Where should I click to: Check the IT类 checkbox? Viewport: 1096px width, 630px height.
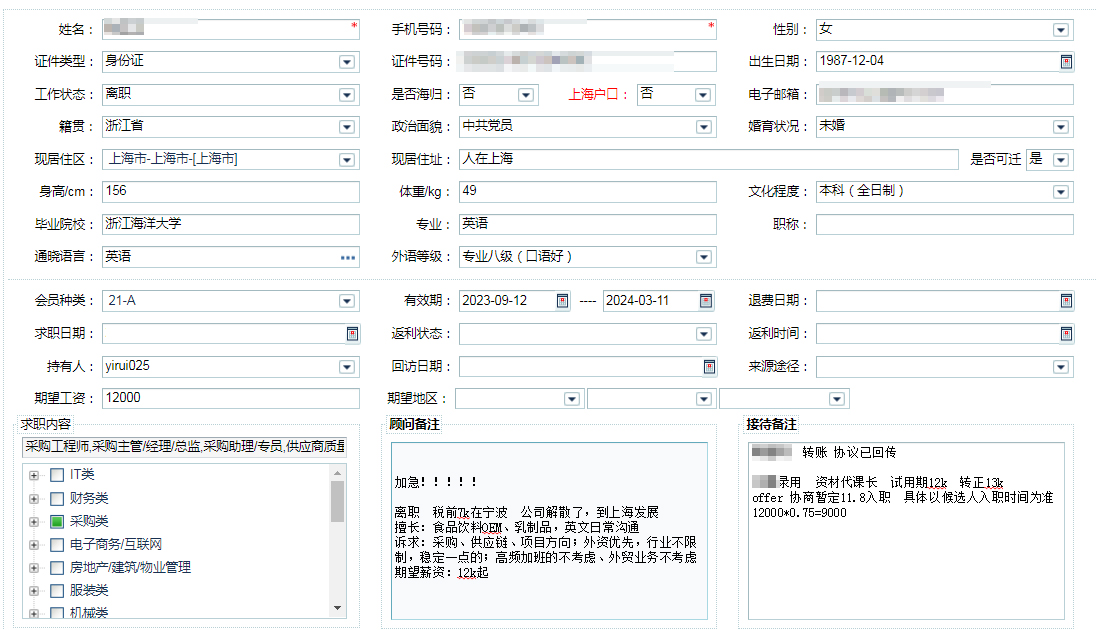click(57, 475)
